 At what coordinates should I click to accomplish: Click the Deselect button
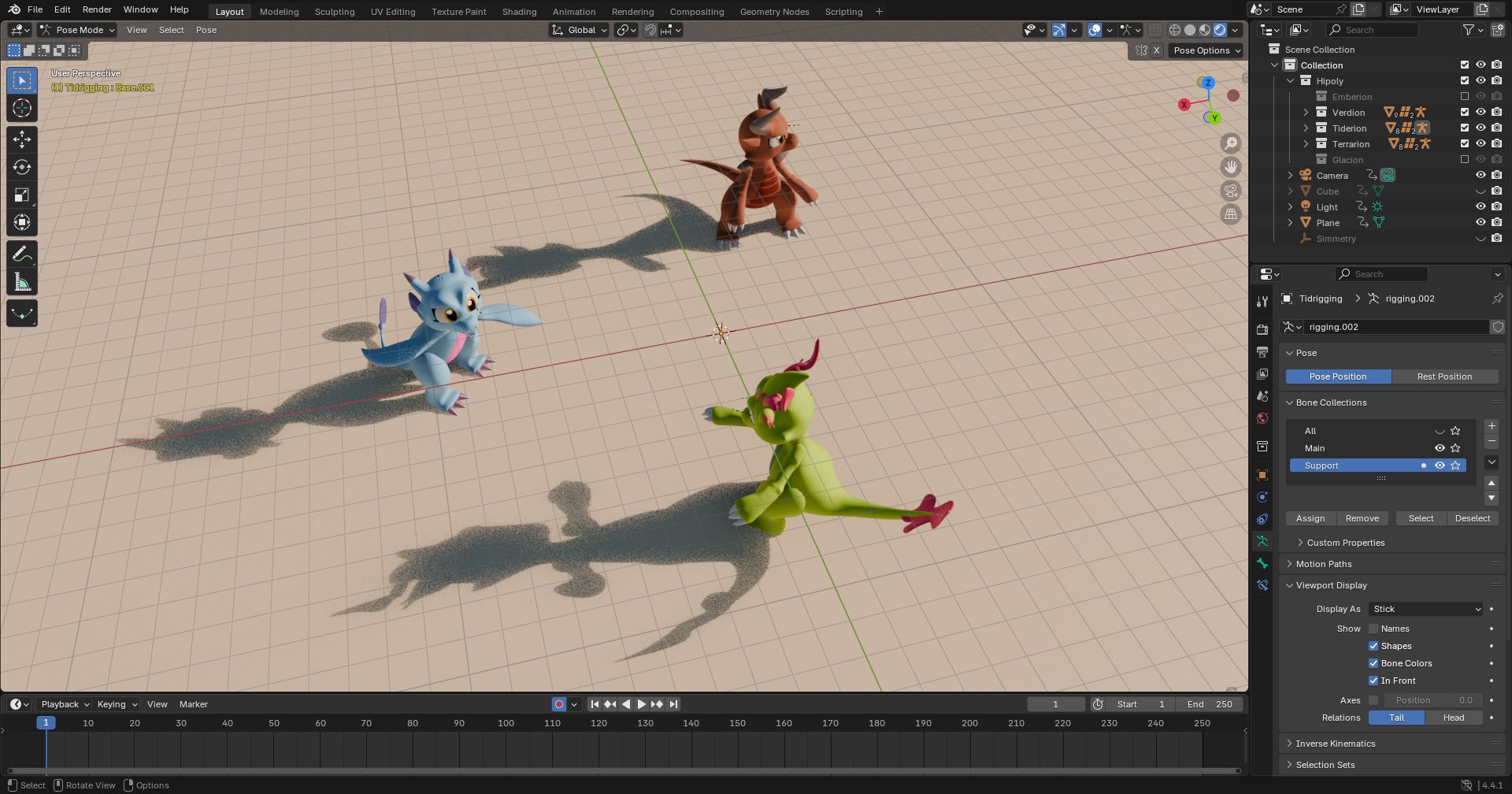1473,518
